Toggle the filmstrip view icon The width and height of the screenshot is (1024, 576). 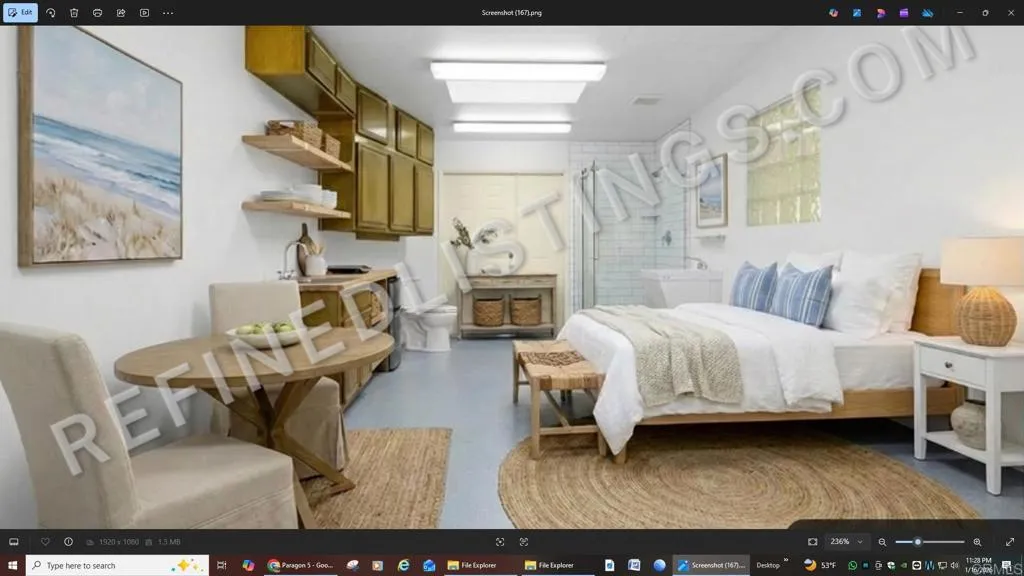coord(14,542)
